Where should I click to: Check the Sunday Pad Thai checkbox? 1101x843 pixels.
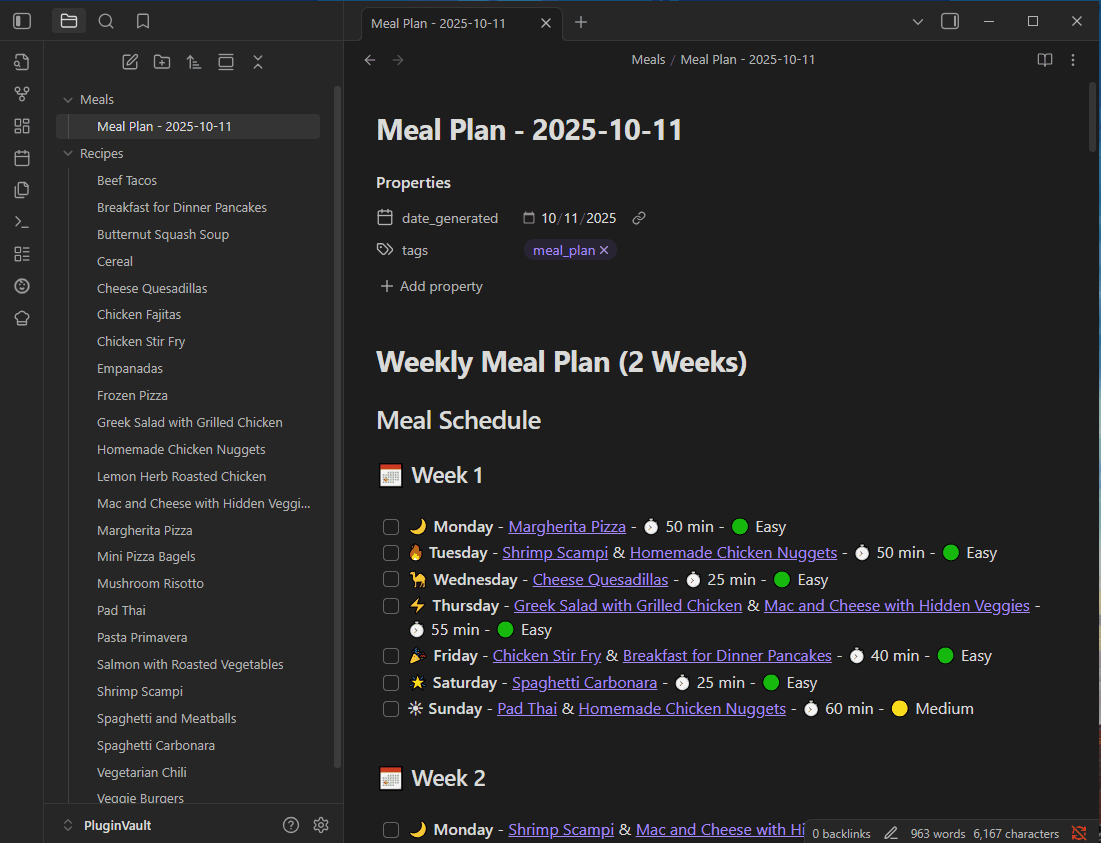[391, 709]
